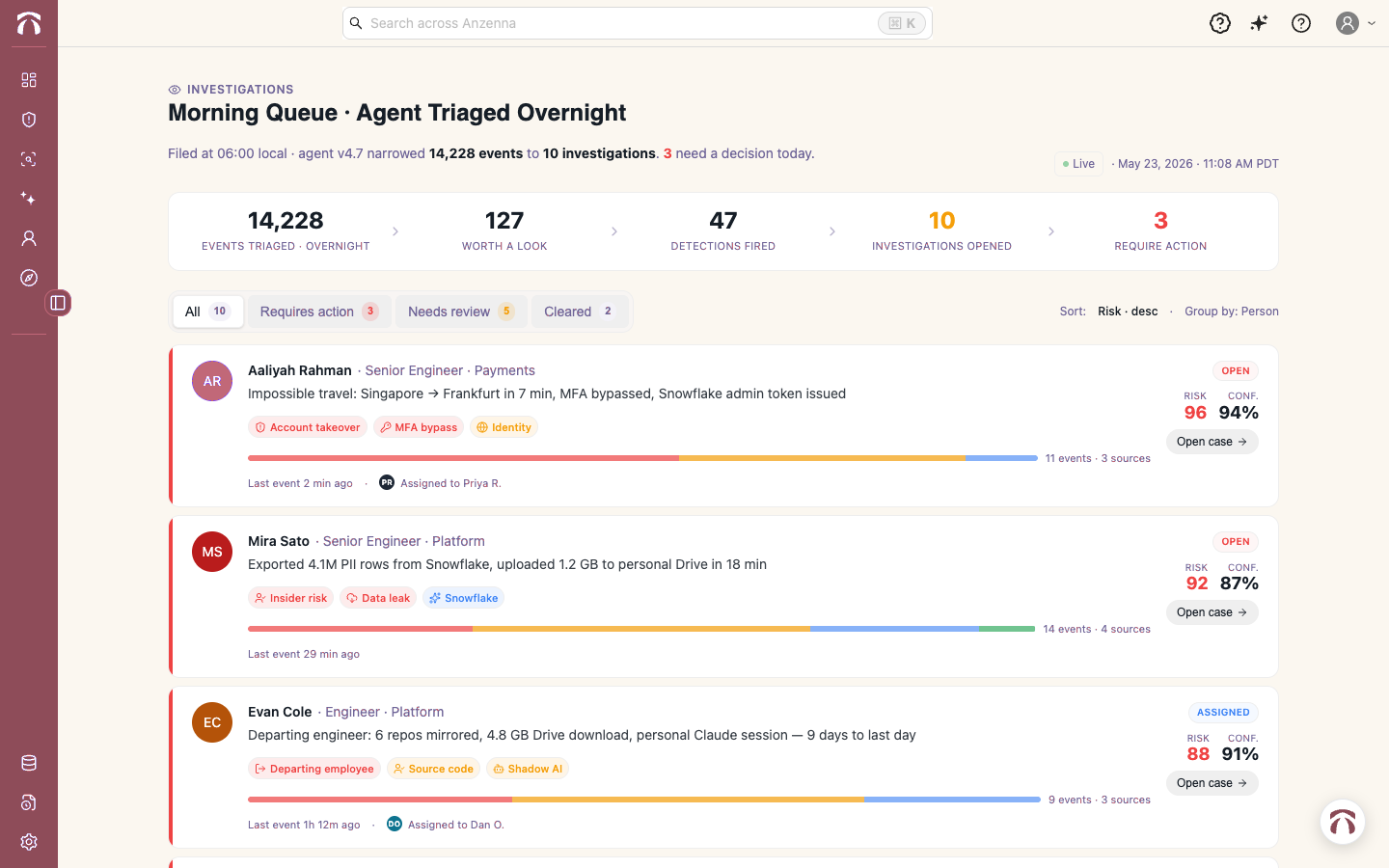The width and height of the screenshot is (1389, 868).
Task: Click chevron after Detections Fired stat
Action: (x=832, y=231)
